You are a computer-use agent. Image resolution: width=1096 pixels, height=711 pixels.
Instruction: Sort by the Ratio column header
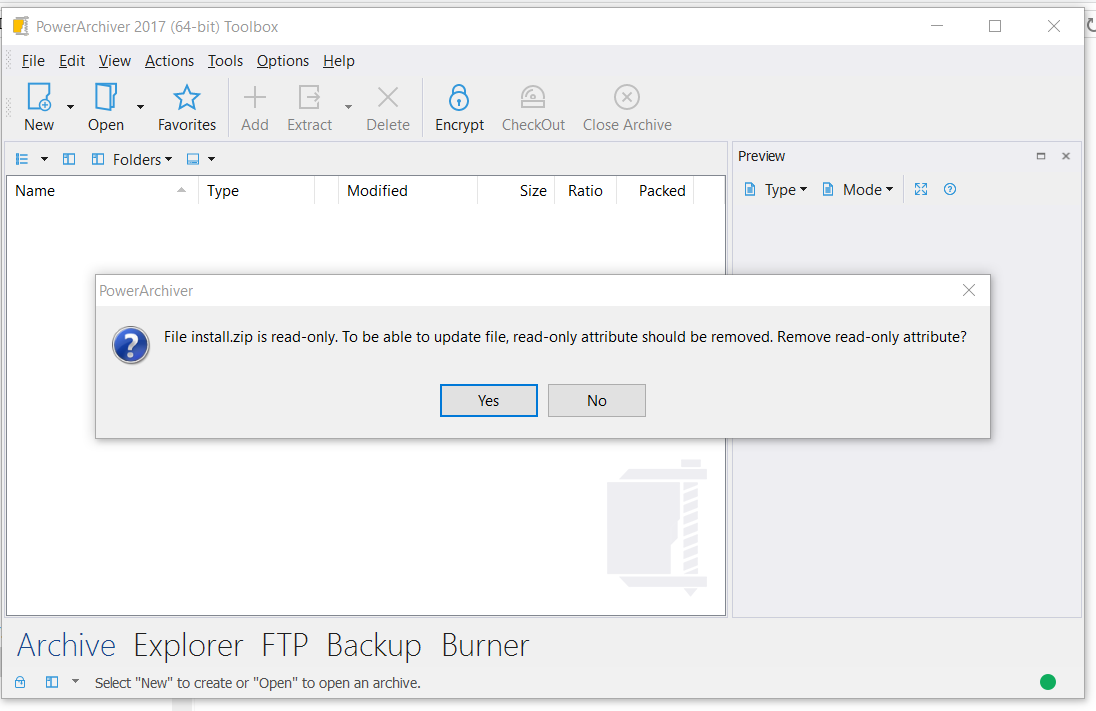tap(586, 191)
